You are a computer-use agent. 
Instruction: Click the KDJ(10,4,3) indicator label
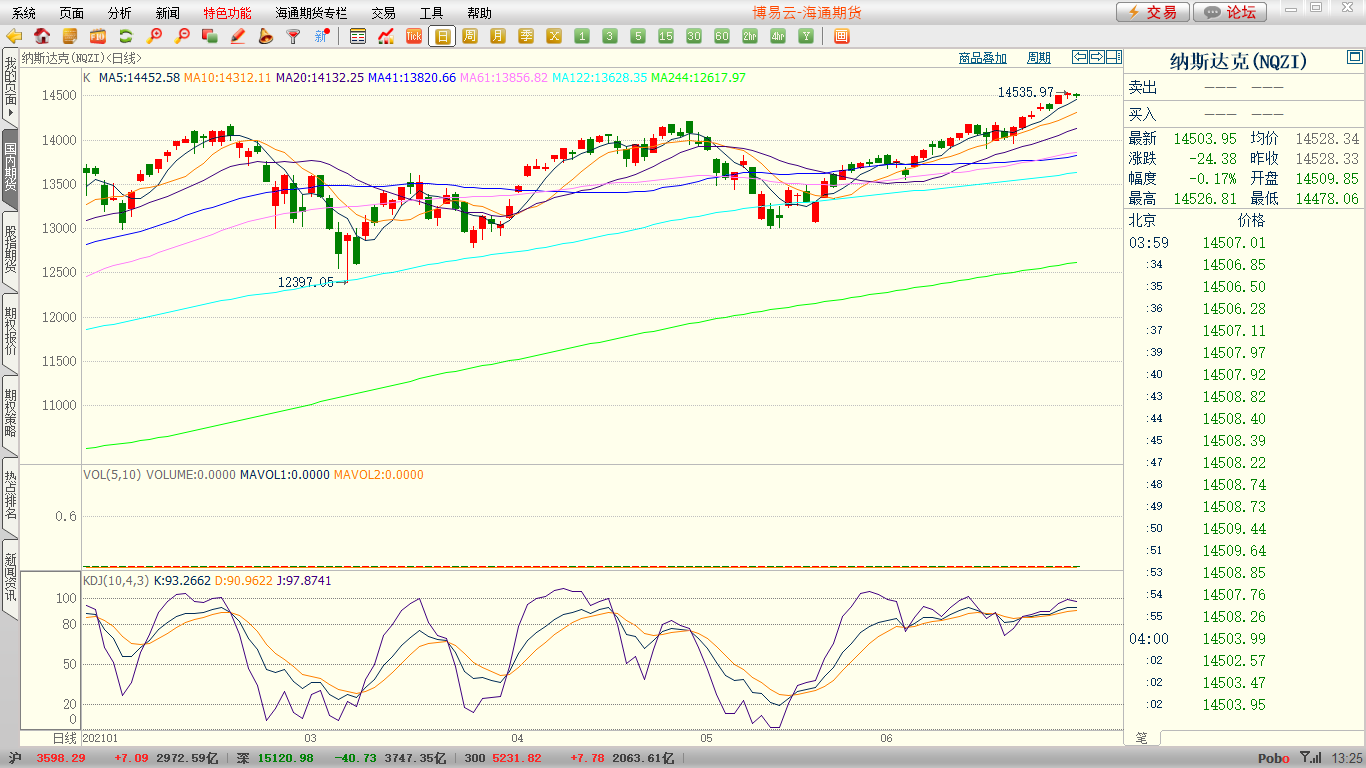[x=116, y=580]
